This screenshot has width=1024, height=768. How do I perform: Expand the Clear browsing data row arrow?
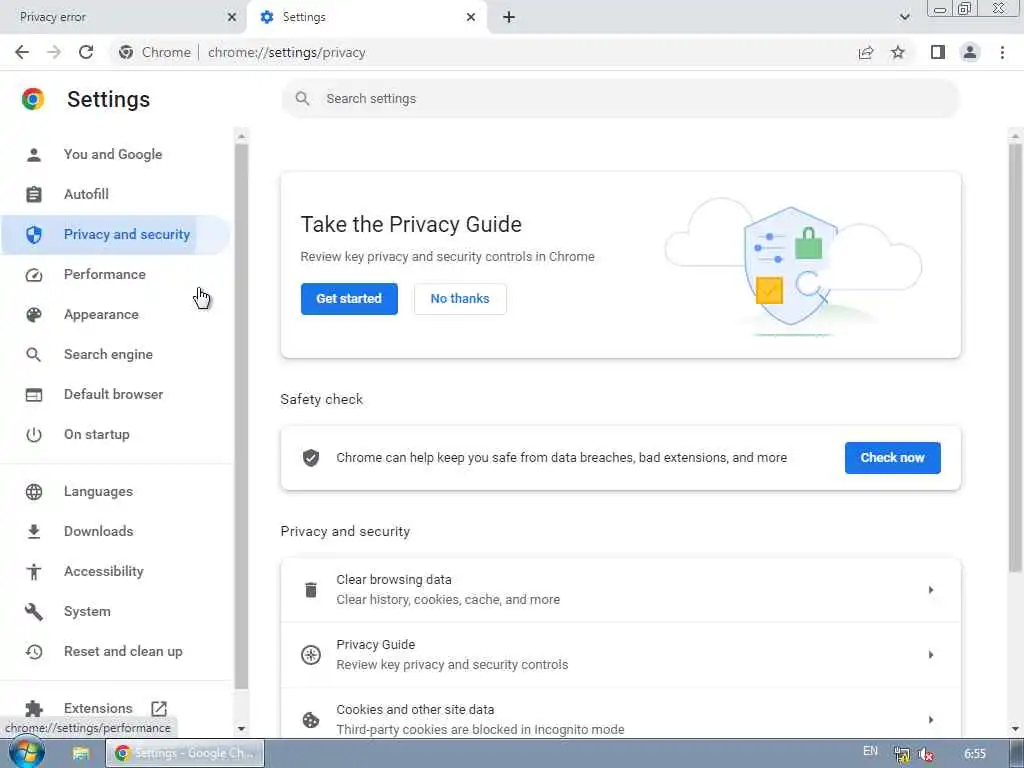point(931,590)
